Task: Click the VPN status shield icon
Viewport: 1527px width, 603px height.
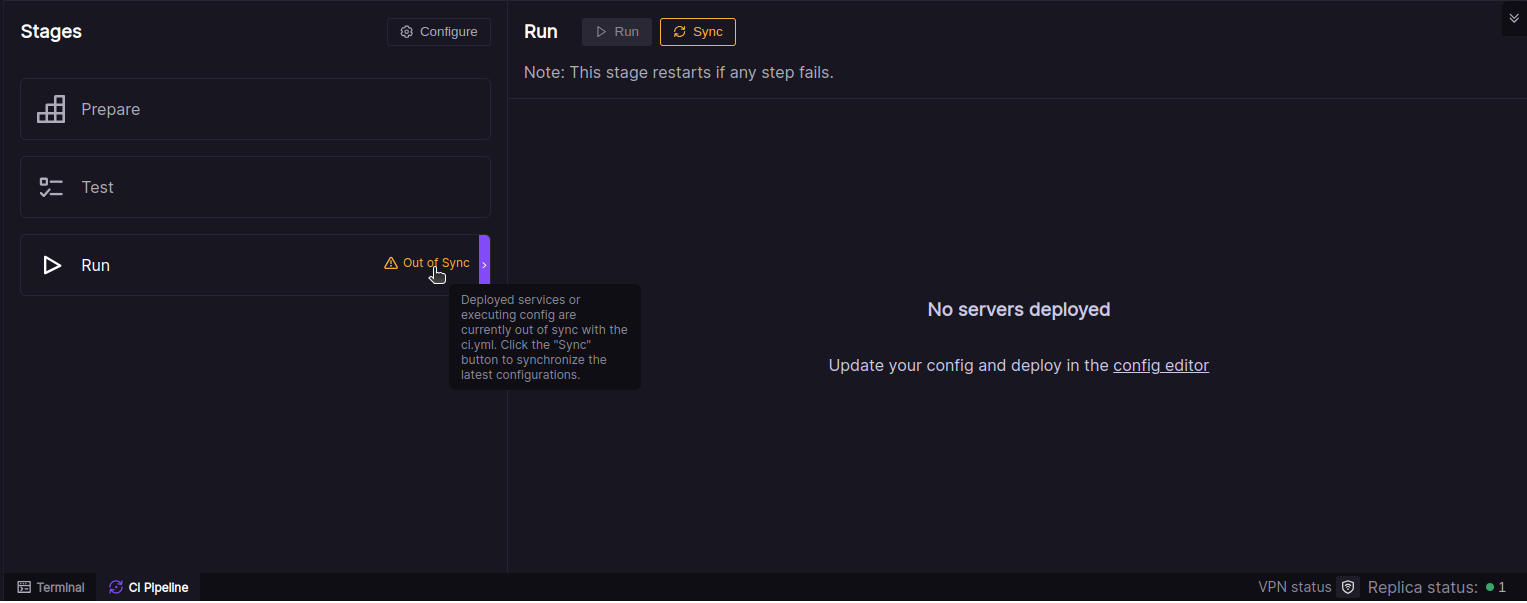Action: pos(1347,587)
